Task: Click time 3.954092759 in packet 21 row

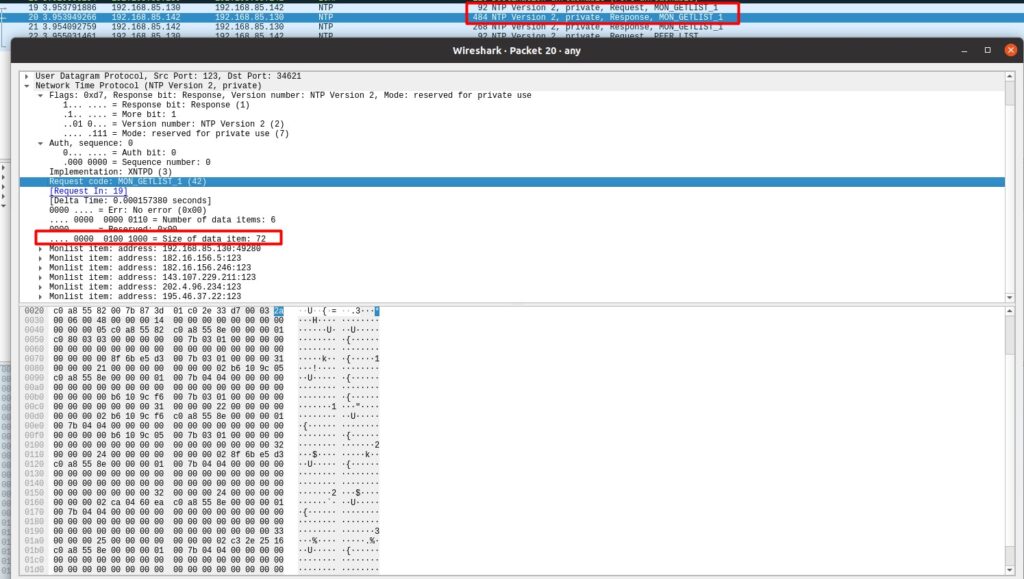Action: pyautogui.click(x=69, y=27)
